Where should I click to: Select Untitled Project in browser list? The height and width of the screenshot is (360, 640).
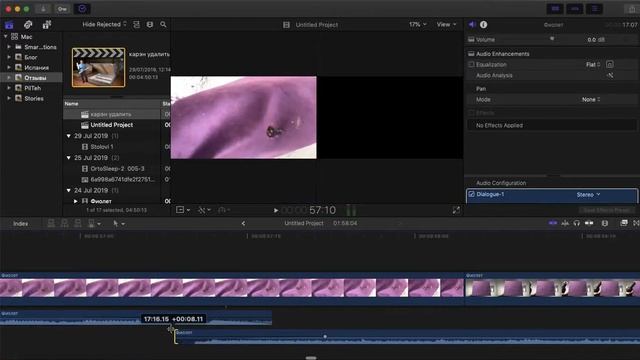pyautogui.click(x=111, y=125)
